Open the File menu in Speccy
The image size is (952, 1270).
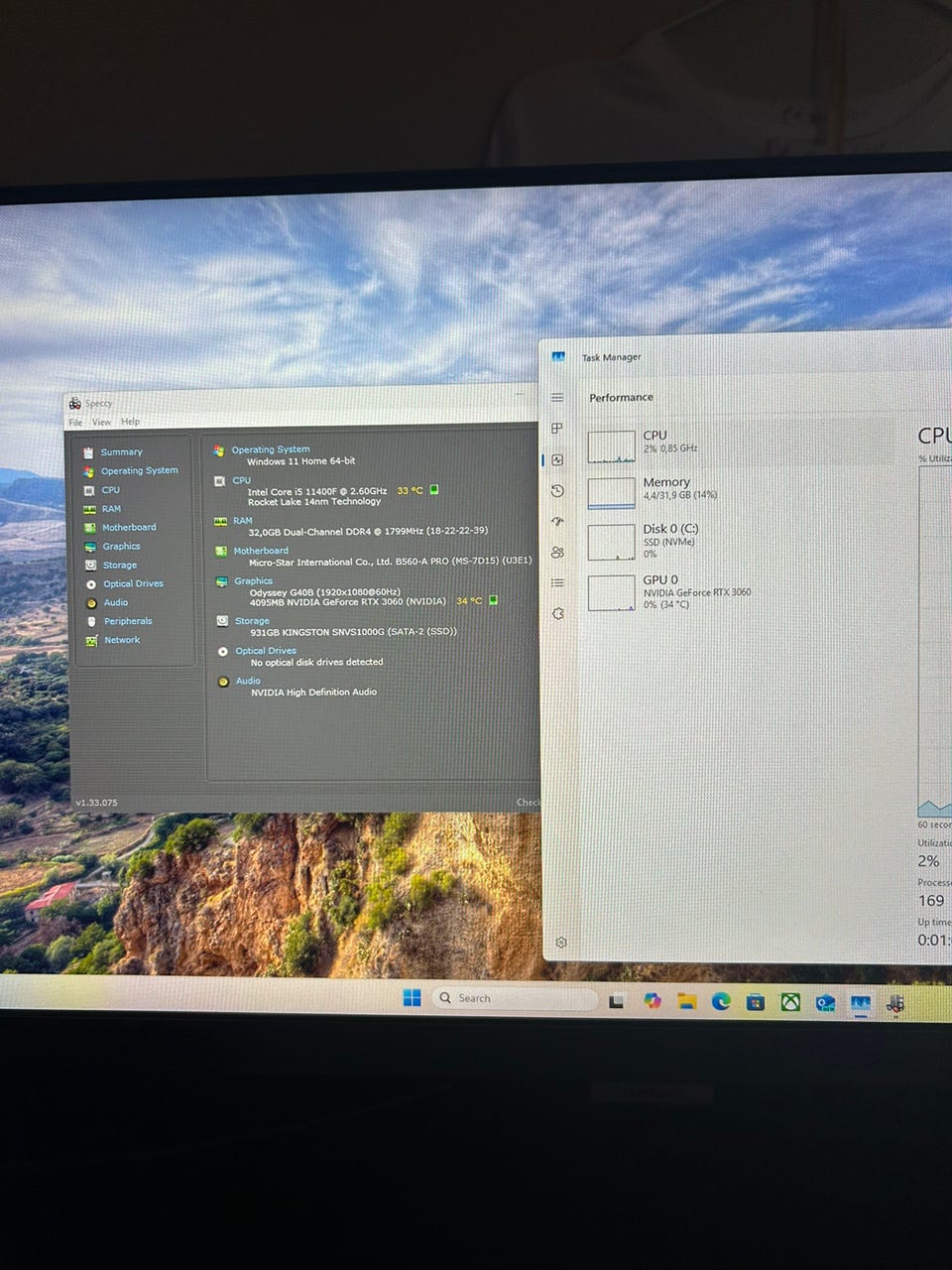tap(75, 423)
